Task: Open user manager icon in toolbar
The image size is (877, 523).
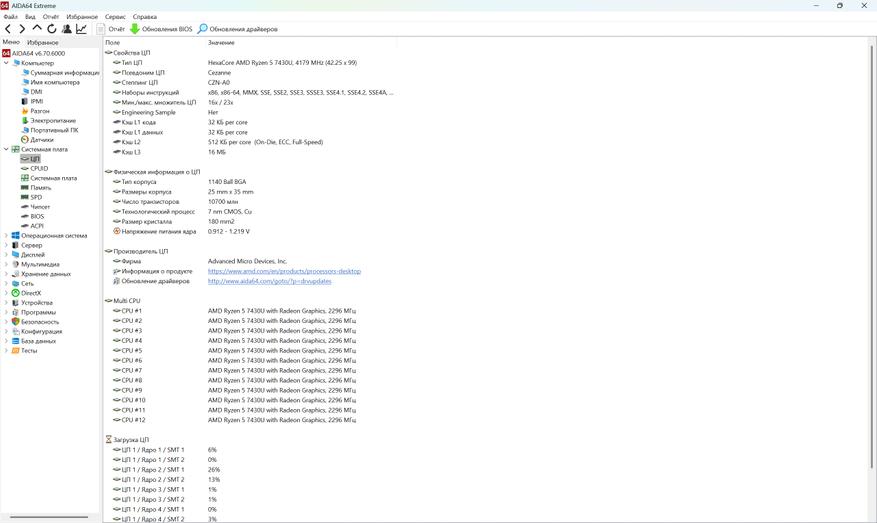Action: (67, 29)
